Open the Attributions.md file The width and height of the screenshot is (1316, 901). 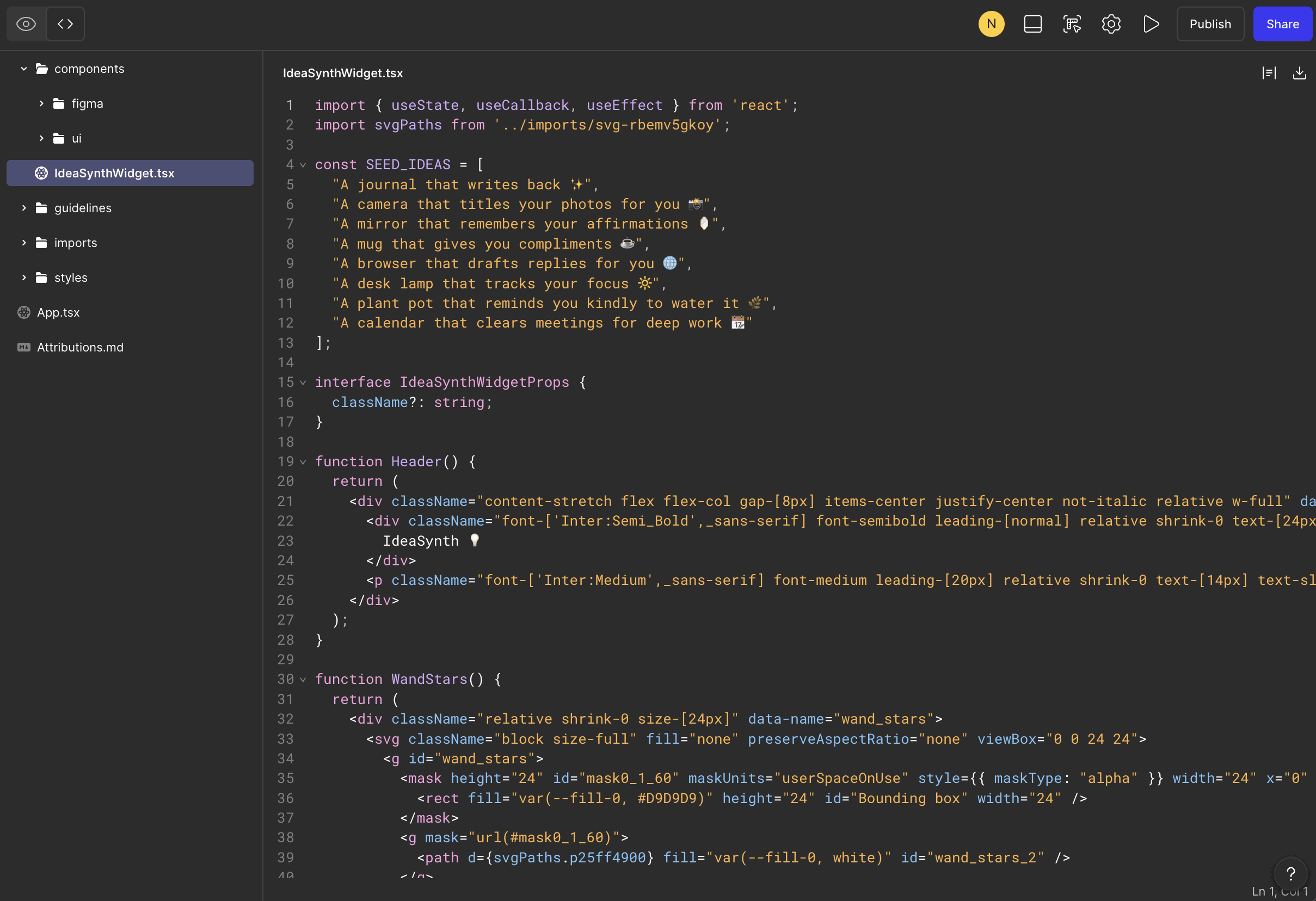(80, 347)
